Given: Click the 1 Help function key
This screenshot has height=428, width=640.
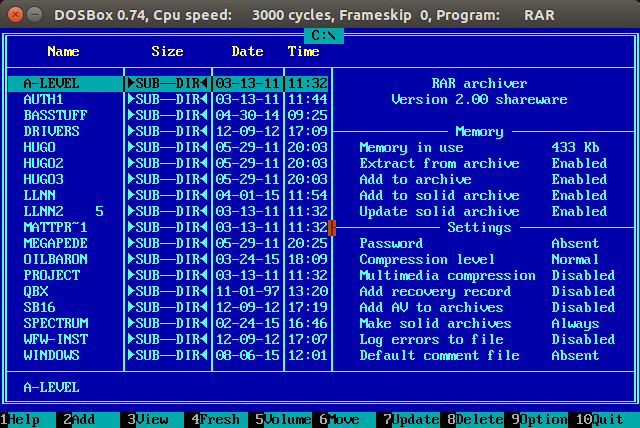Looking at the screenshot, I should 28,420.
